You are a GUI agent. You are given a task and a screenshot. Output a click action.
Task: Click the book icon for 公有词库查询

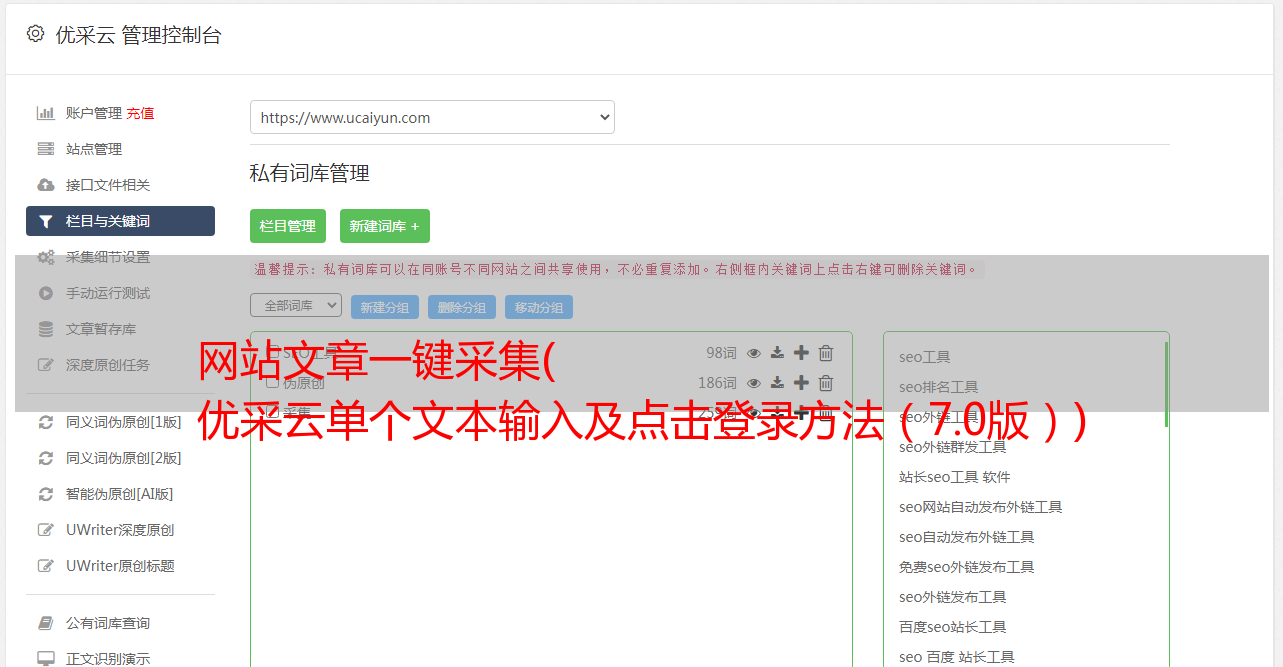(46, 623)
